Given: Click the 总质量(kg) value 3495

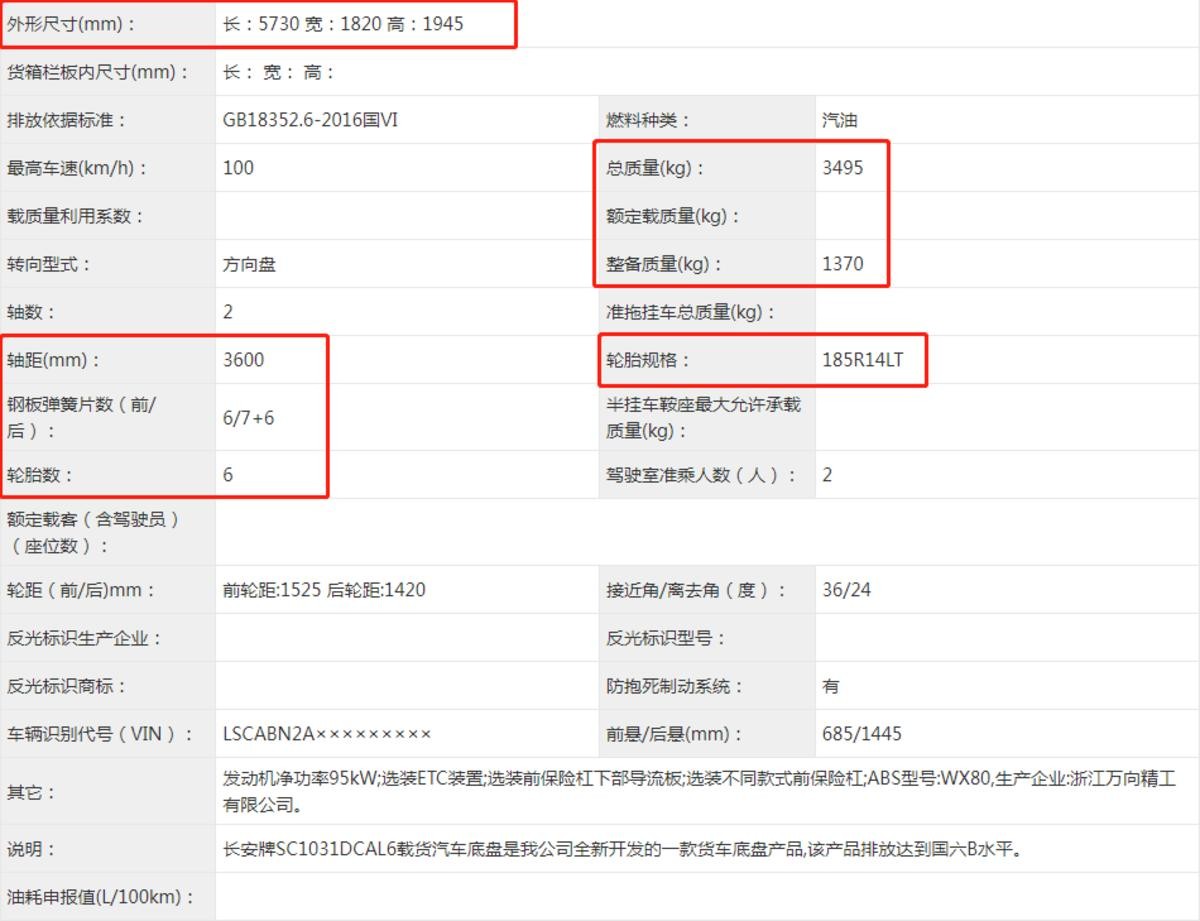Looking at the screenshot, I should (x=842, y=168).
